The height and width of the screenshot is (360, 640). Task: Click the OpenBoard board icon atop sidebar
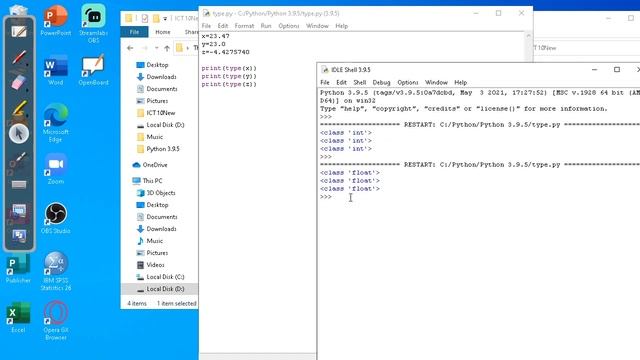(19, 31)
